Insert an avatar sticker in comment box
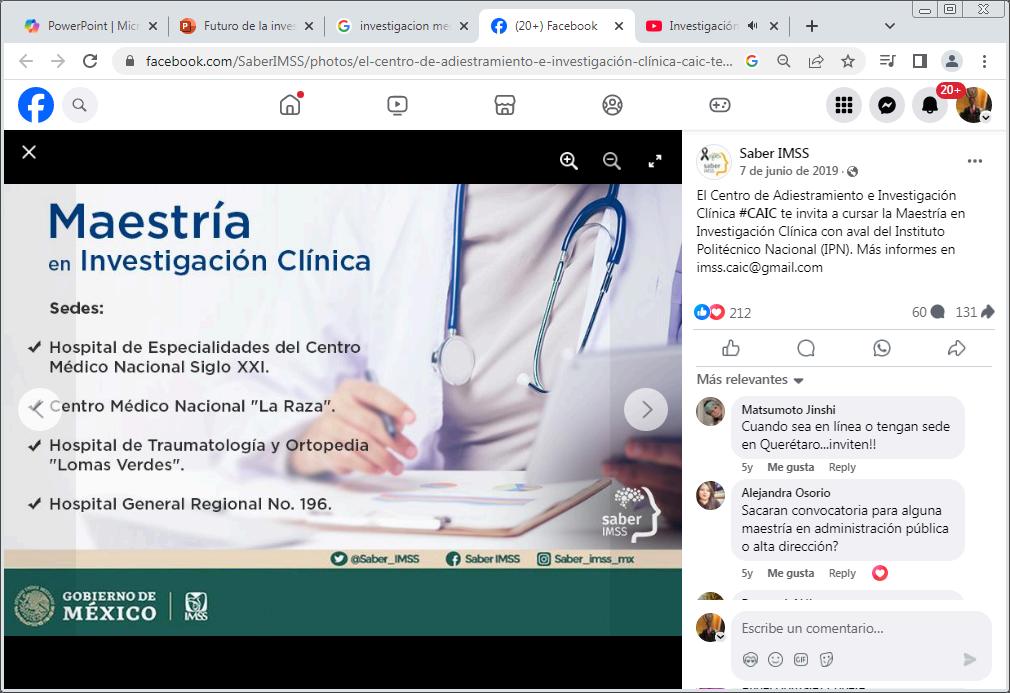1010x693 pixels. [x=750, y=660]
